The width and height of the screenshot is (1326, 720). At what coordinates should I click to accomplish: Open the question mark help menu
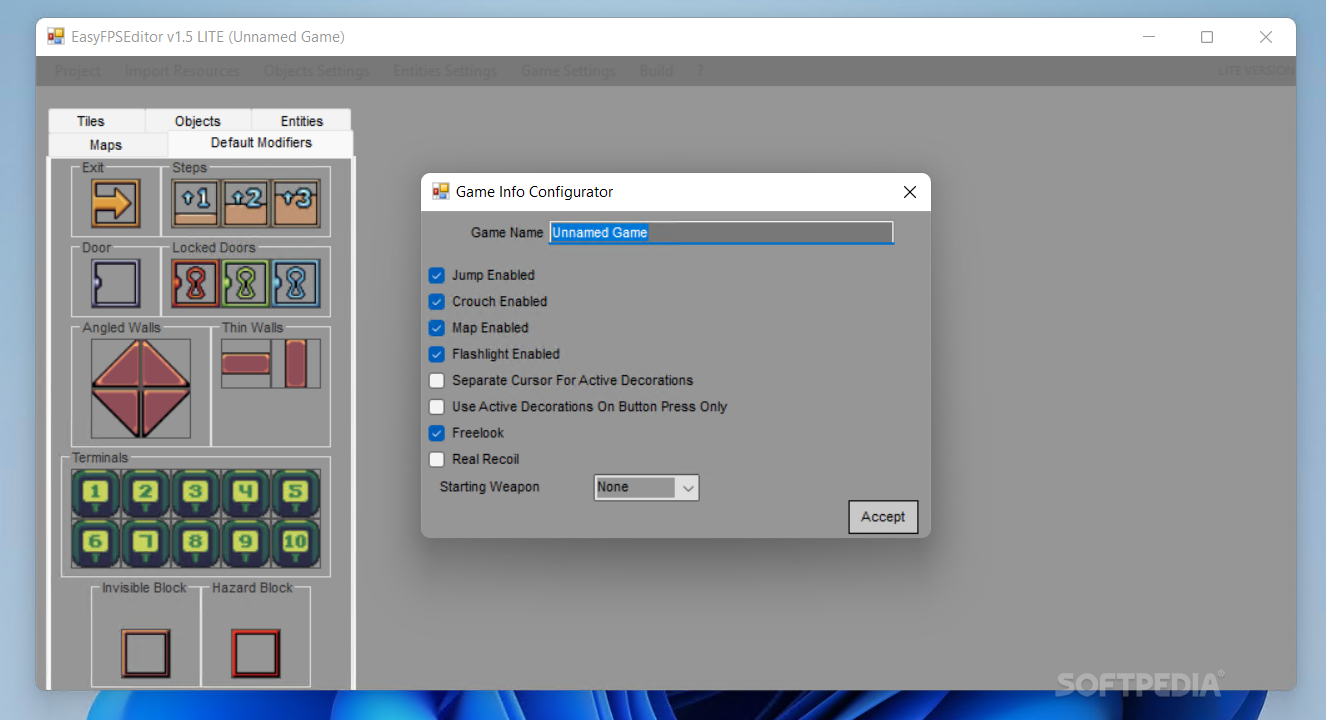pos(700,71)
